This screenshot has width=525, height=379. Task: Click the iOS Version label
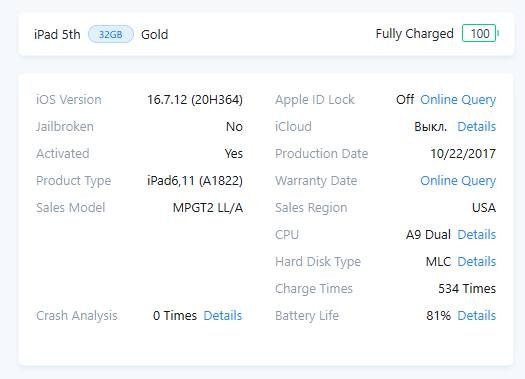tap(69, 100)
